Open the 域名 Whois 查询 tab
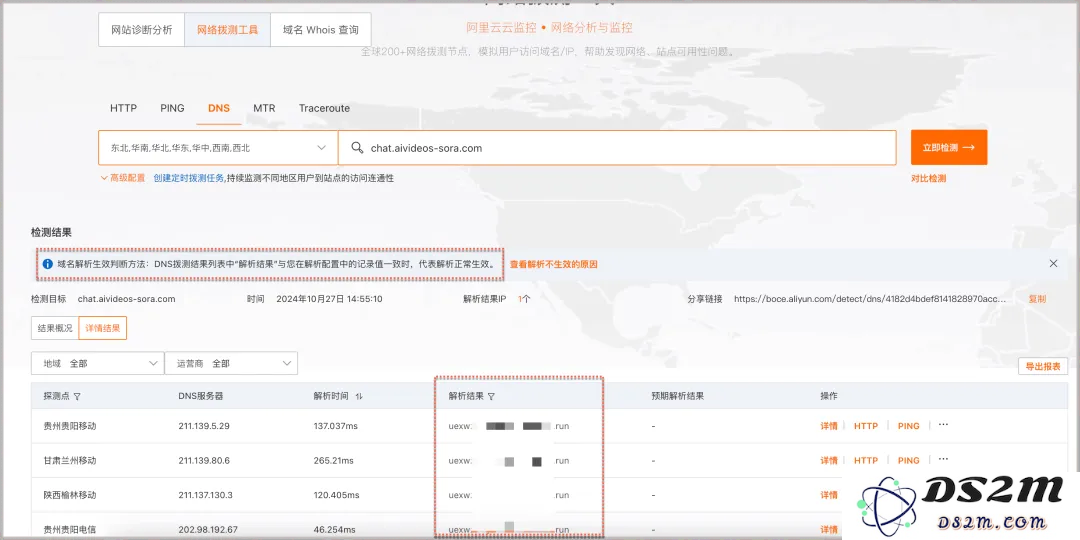1080x540 pixels. point(320,30)
